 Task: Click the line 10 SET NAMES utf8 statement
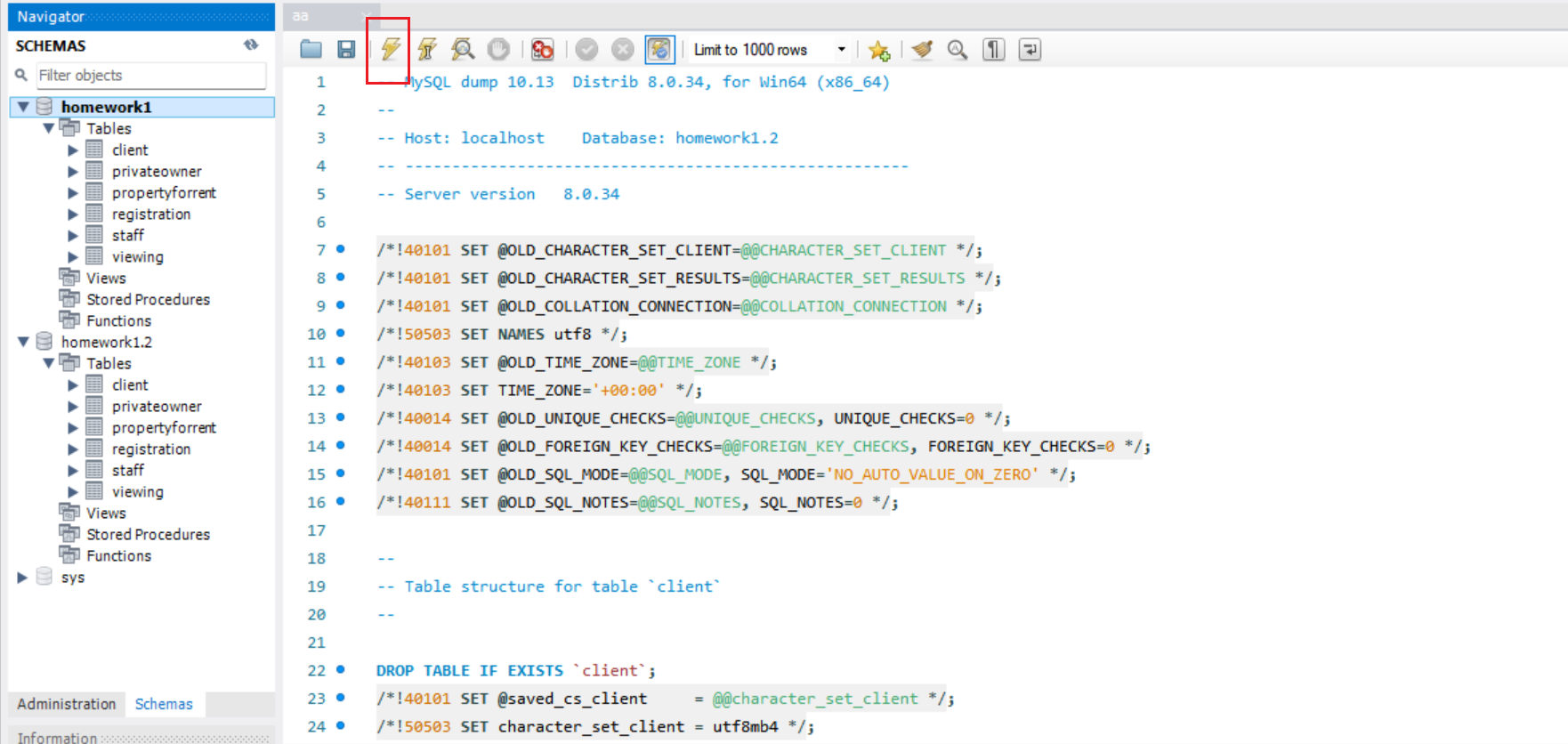[x=502, y=335]
